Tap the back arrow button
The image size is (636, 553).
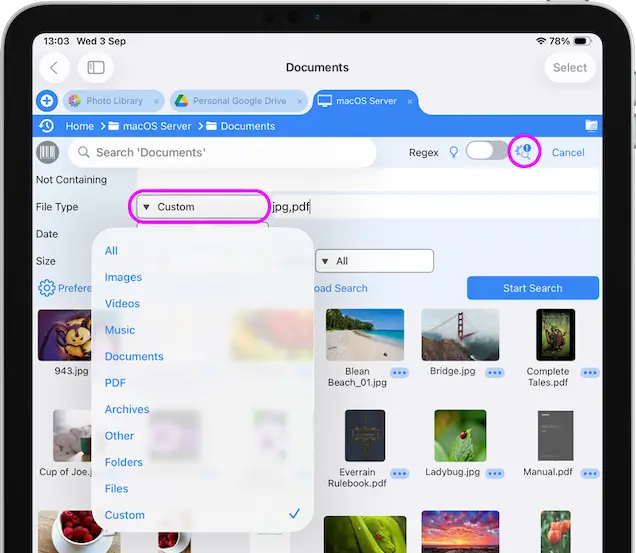click(54, 67)
